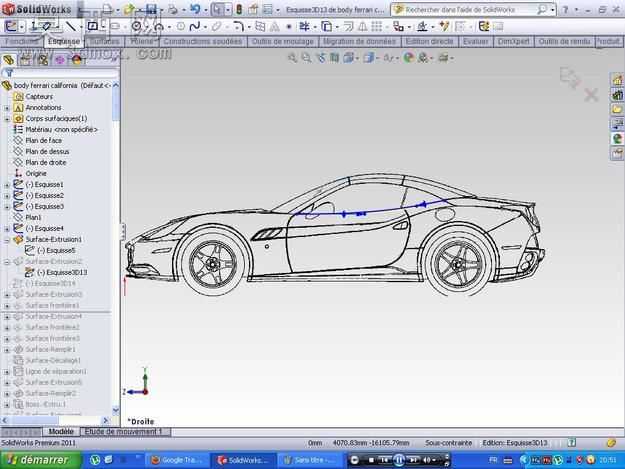Select the Sketch Fillet tool
Screen dimensions: 625x469
238,27
